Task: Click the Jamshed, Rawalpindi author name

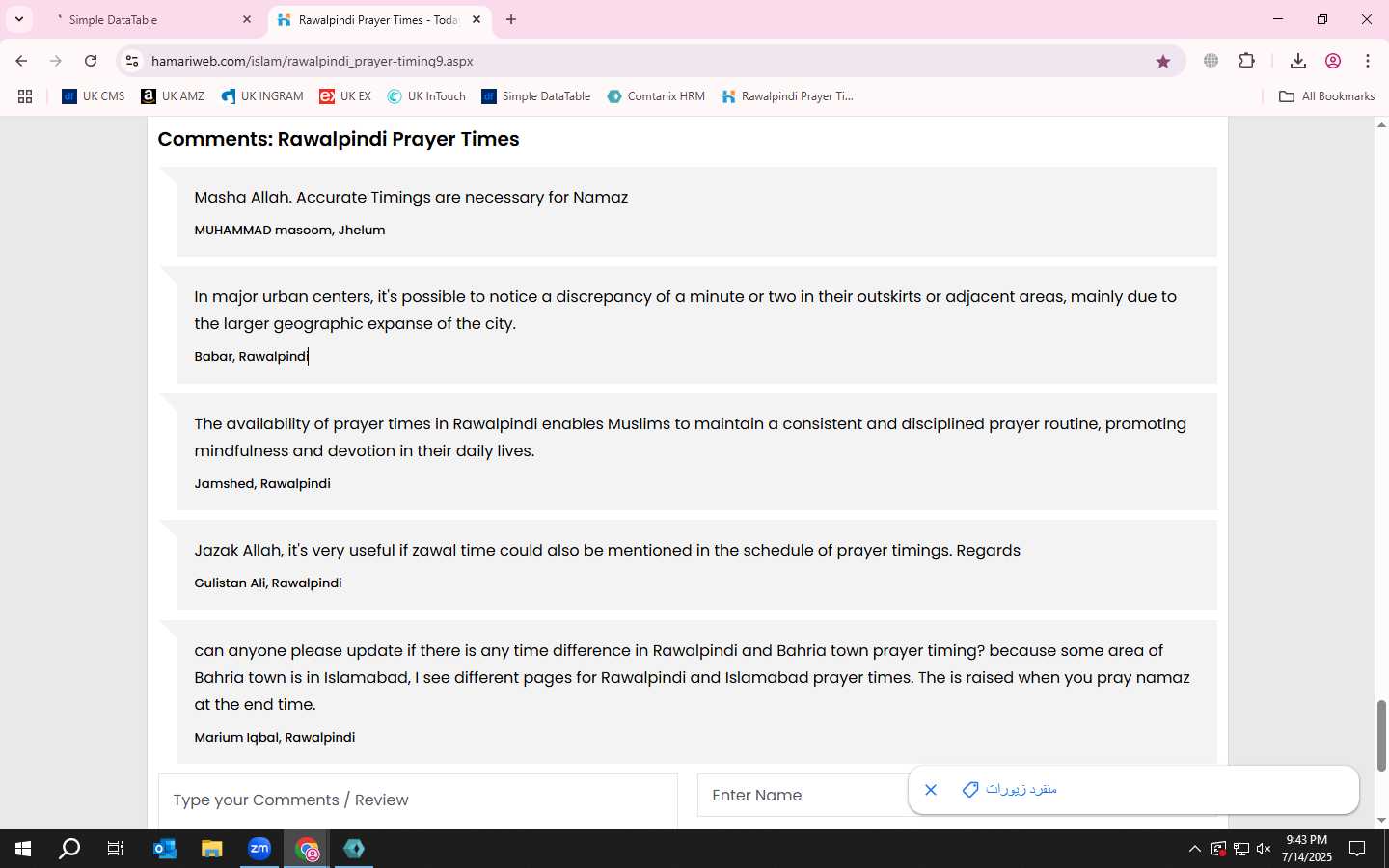Action: click(262, 483)
